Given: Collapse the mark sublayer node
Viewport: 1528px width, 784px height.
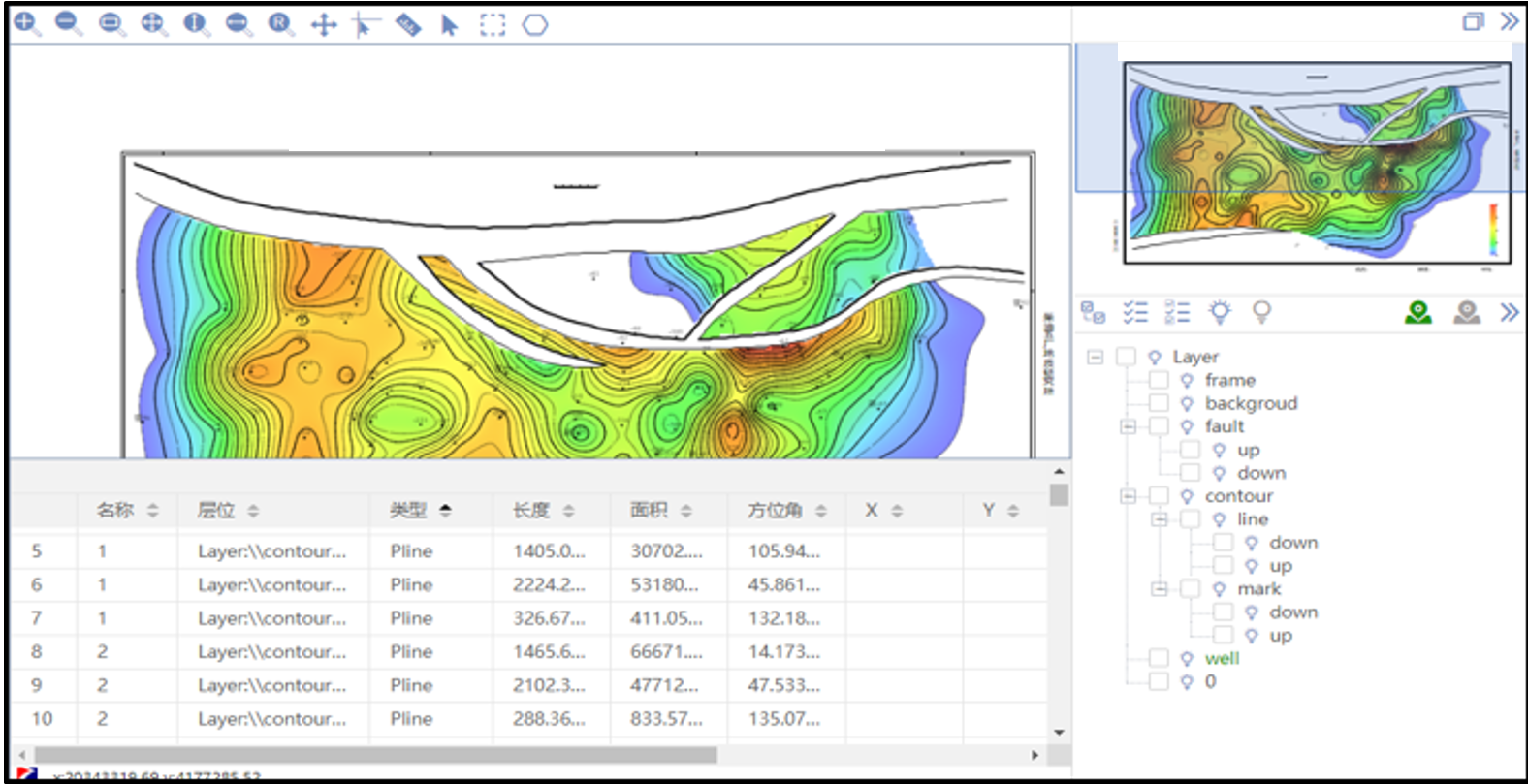Looking at the screenshot, I should point(1160,589).
